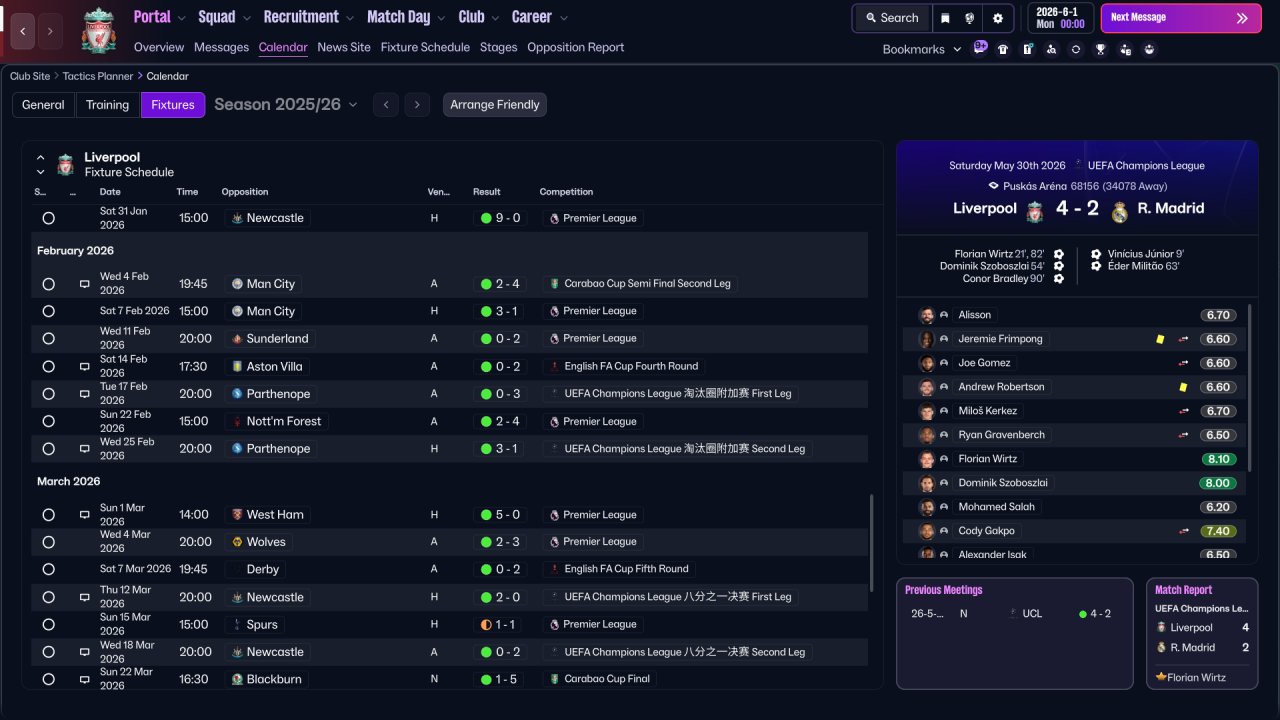Click the Real Madrid crest in match summary
Image resolution: width=1280 pixels, height=720 pixels.
pyautogui.click(x=1120, y=210)
